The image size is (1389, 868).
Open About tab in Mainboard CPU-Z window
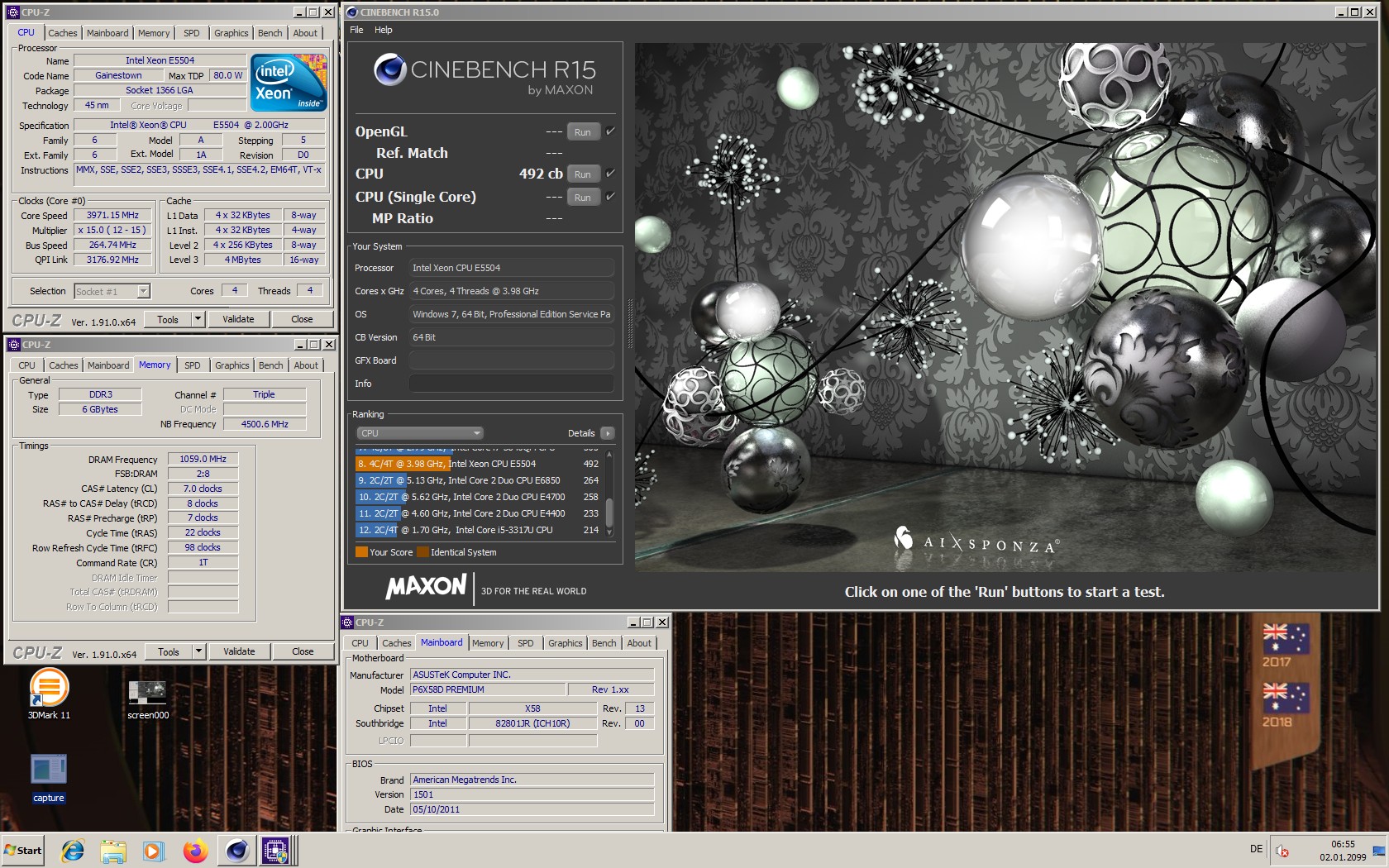(639, 643)
